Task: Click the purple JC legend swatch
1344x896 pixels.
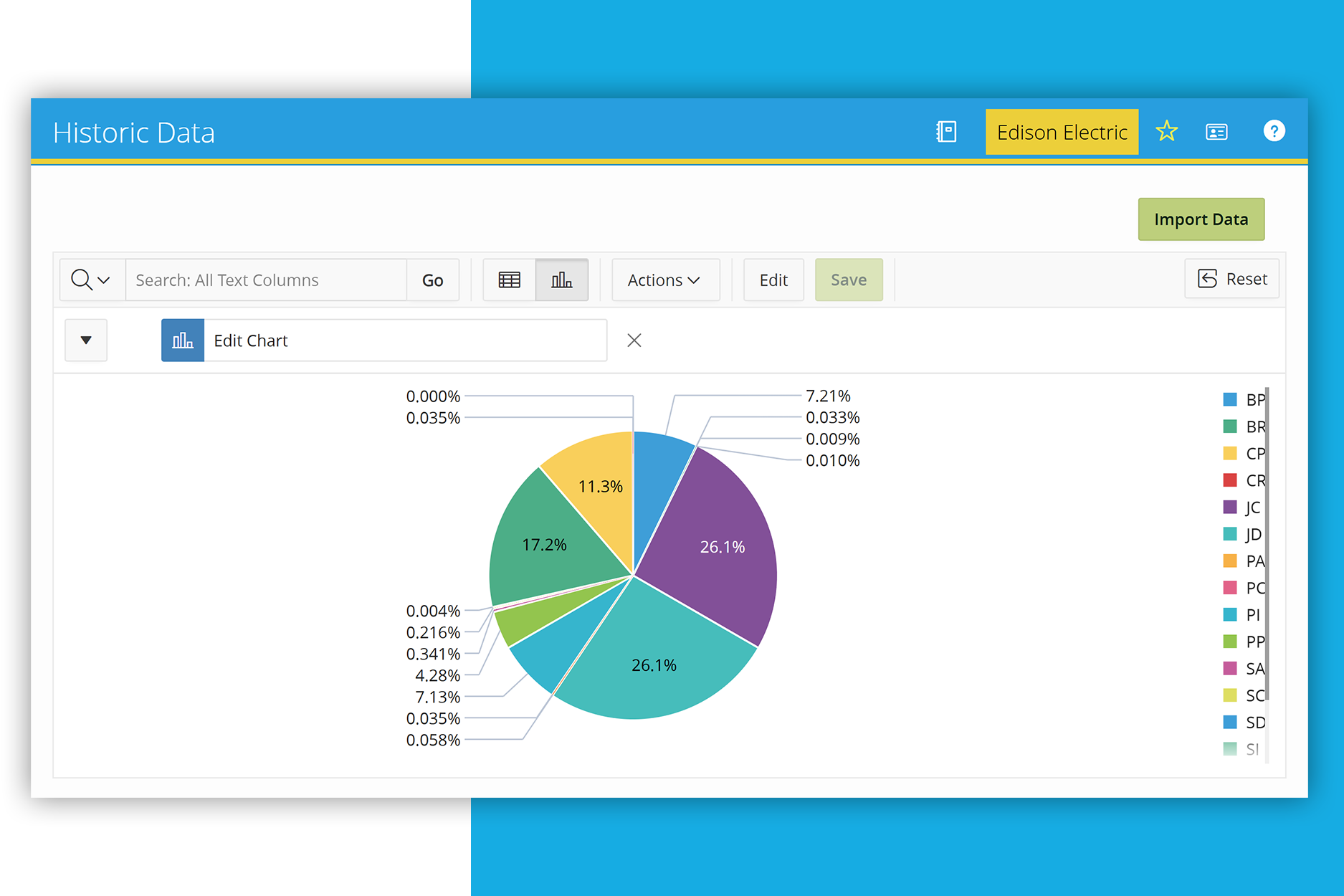Action: click(x=1230, y=507)
